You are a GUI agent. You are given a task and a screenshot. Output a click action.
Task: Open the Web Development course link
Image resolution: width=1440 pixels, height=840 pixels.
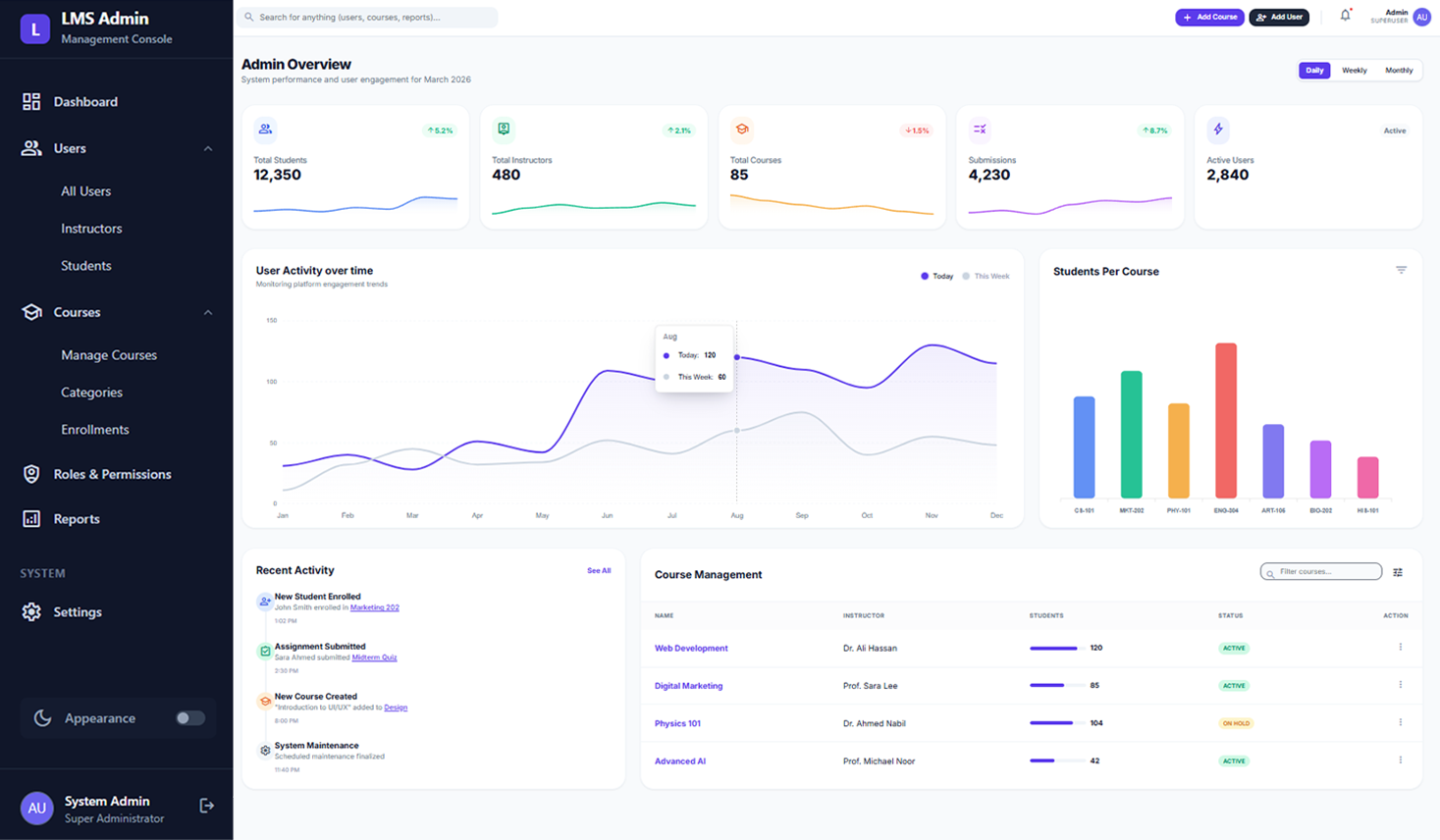pyautogui.click(x=691, y=649)
